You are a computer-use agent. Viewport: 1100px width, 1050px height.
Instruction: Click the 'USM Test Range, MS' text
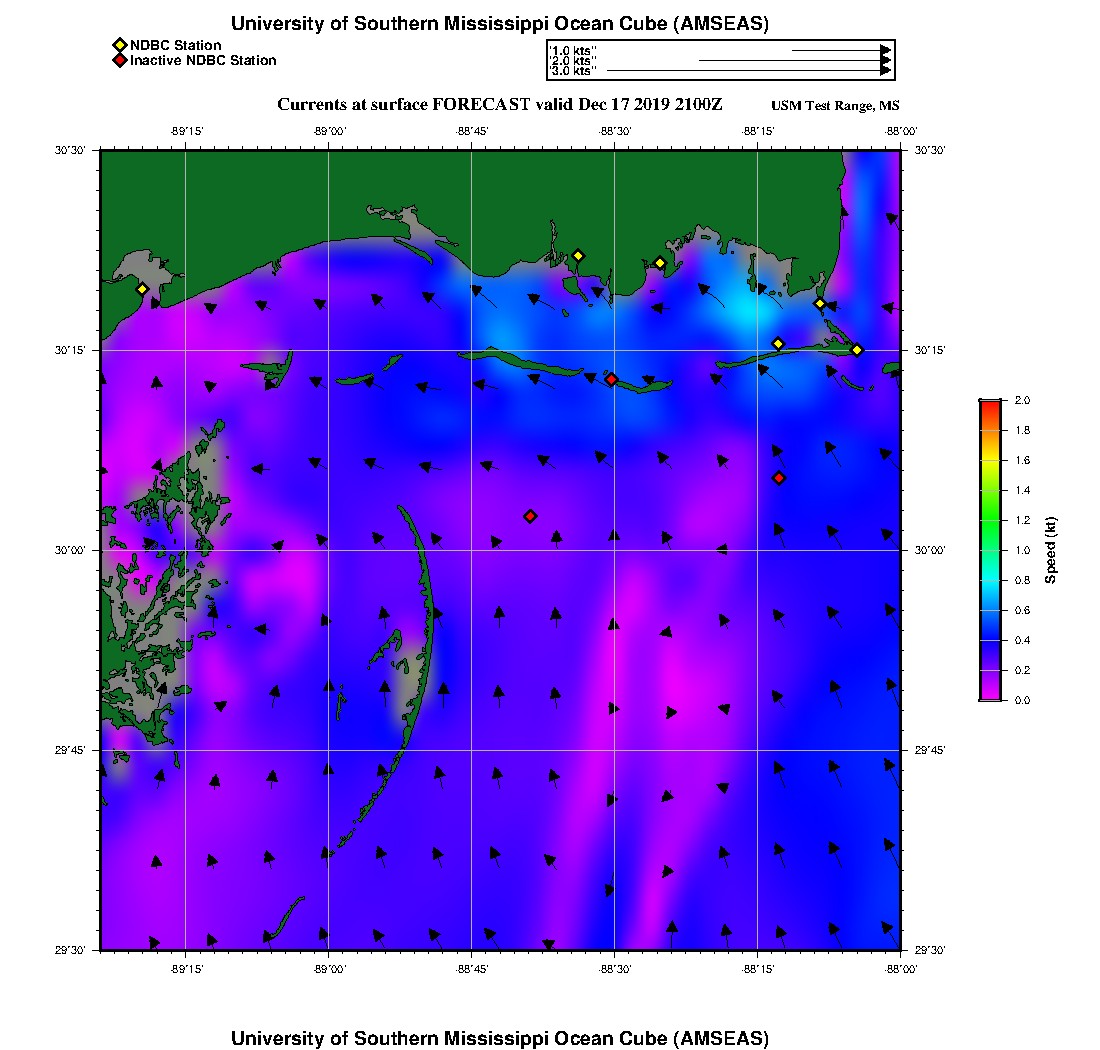click(835, 107)
